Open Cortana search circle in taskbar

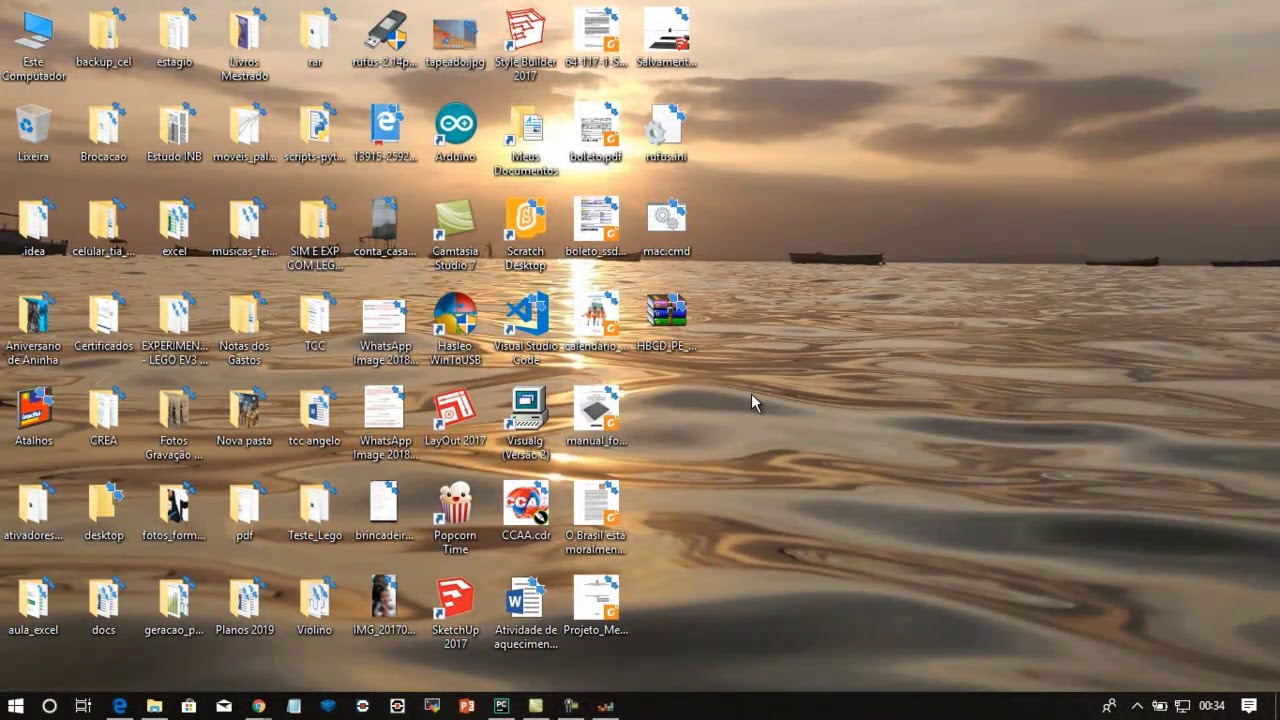click(x=49, y=706)
